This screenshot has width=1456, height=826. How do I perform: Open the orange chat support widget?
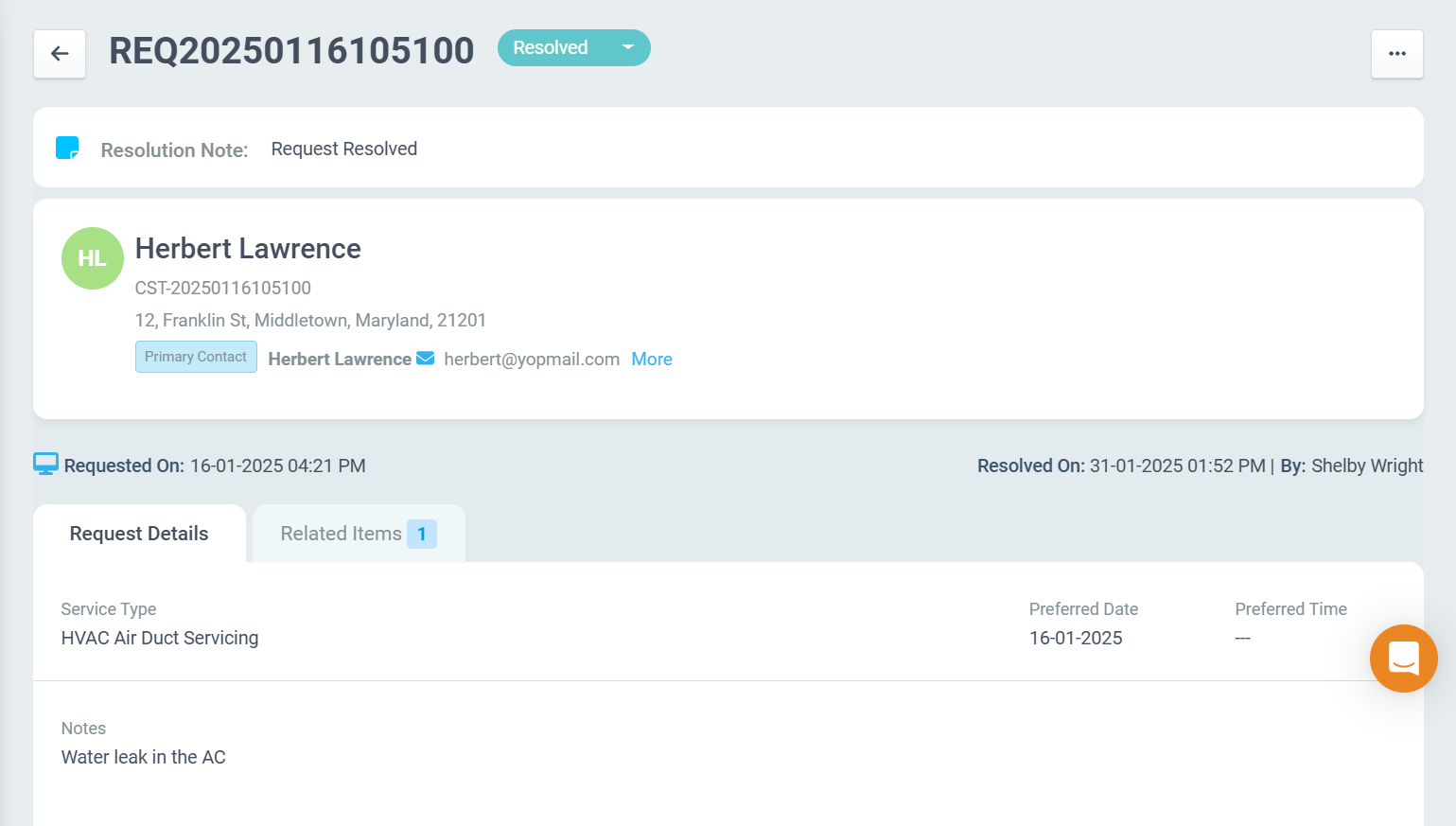[1403, 659]
